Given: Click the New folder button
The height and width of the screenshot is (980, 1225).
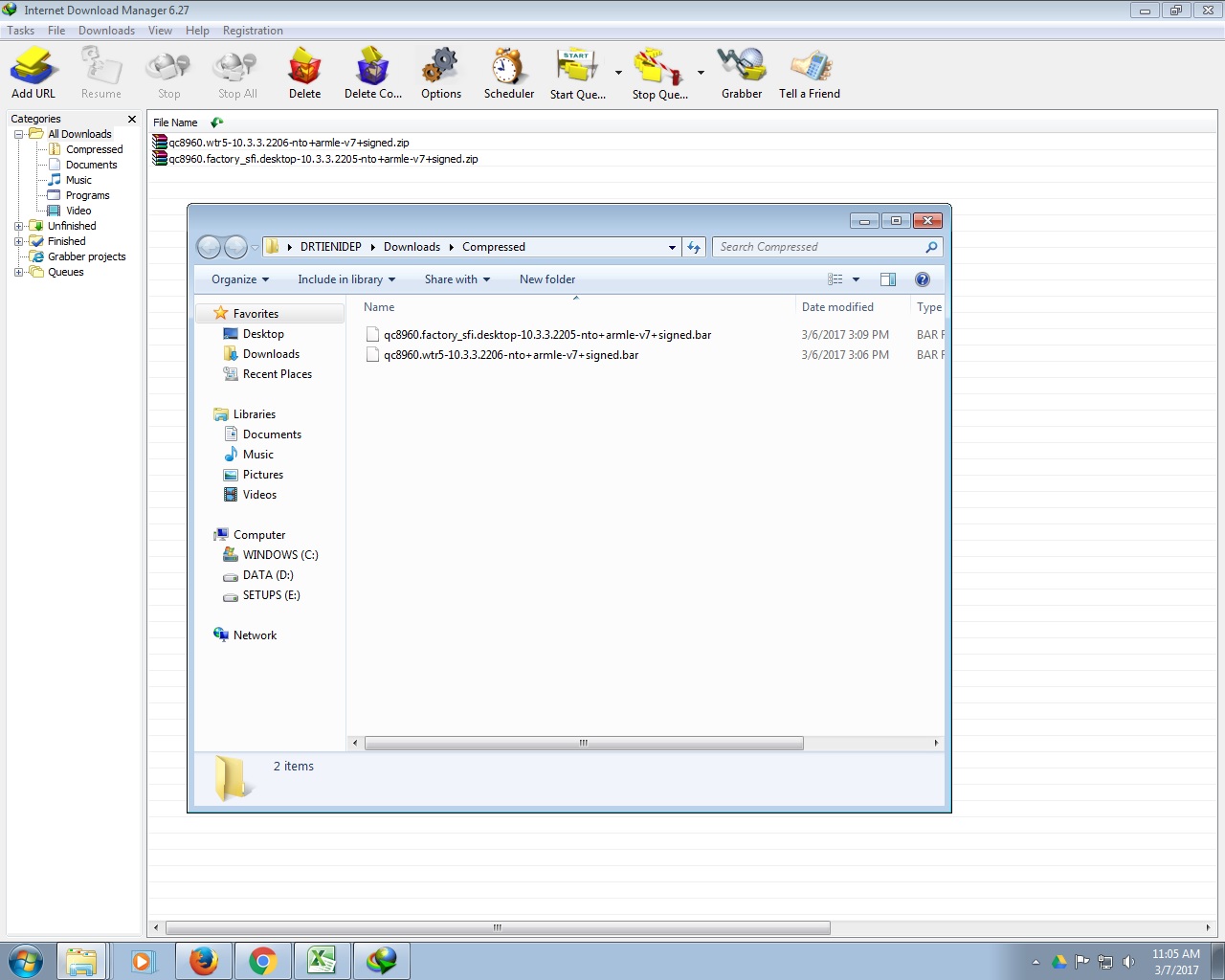Looking at the screenshot, I should pos(547,279).
